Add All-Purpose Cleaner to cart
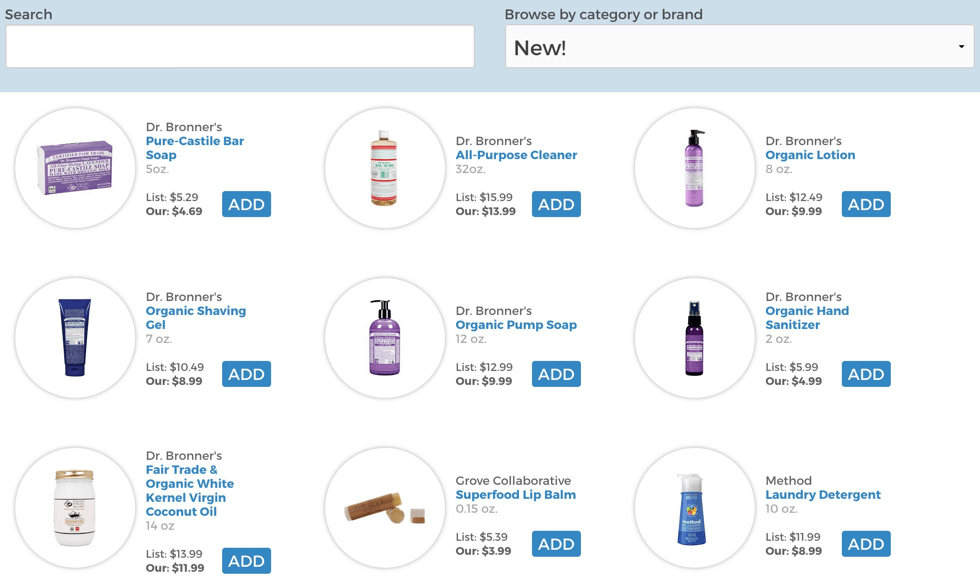This screenshot has height=582, width=980. 556,204
